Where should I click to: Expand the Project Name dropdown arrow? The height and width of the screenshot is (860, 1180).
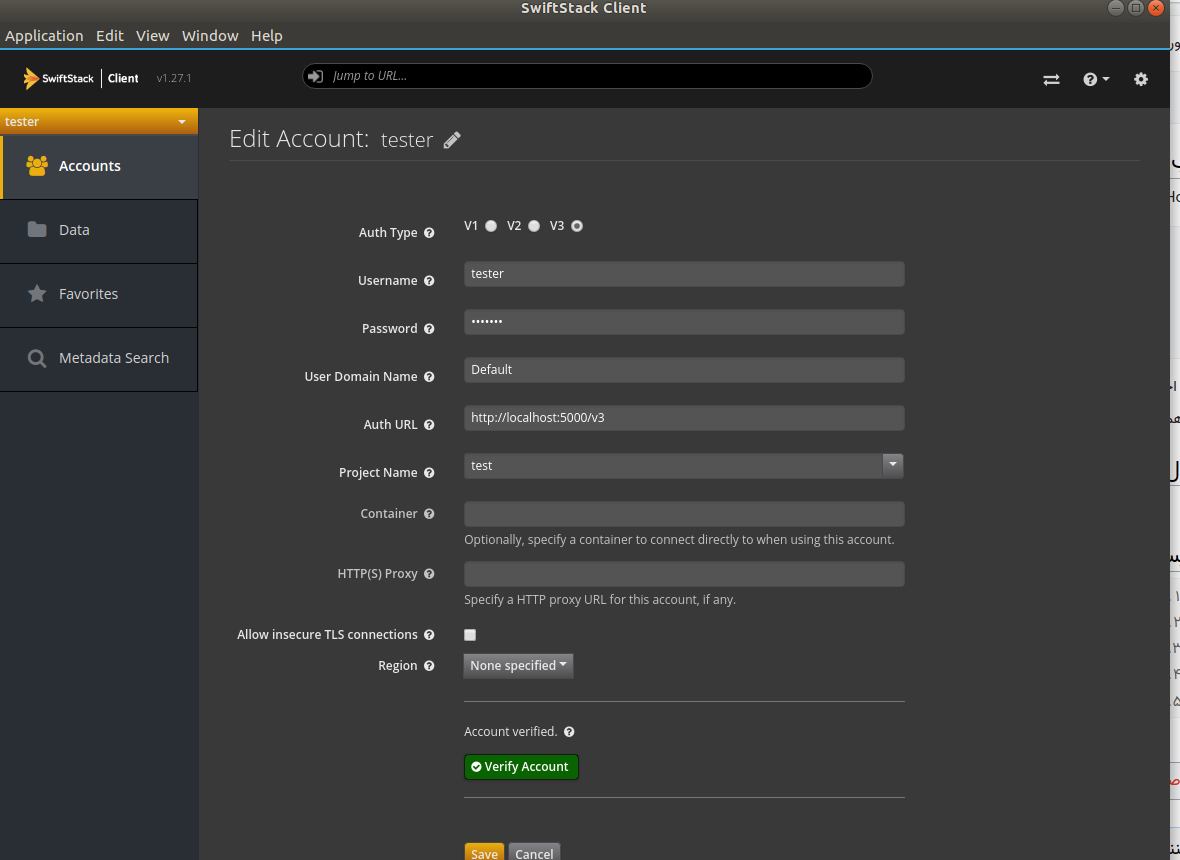tap(893, 465)
